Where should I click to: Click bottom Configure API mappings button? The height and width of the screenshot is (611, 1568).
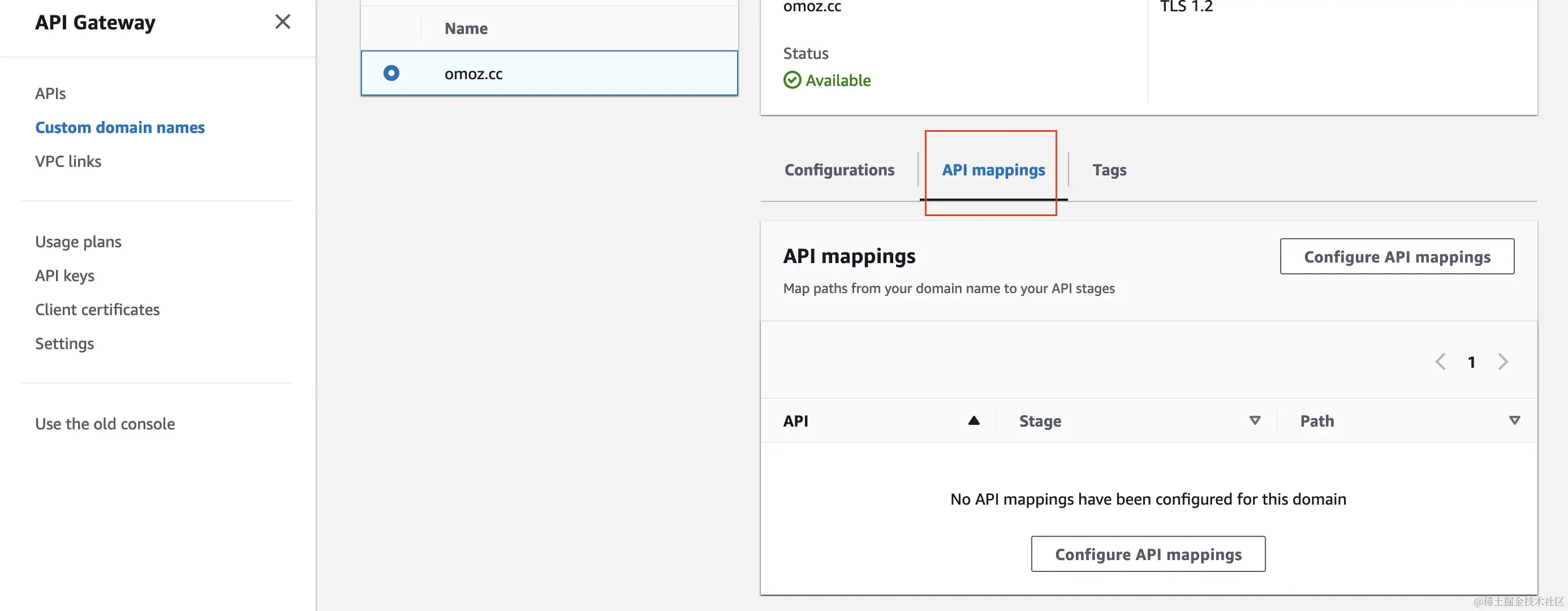(1147, 554)
